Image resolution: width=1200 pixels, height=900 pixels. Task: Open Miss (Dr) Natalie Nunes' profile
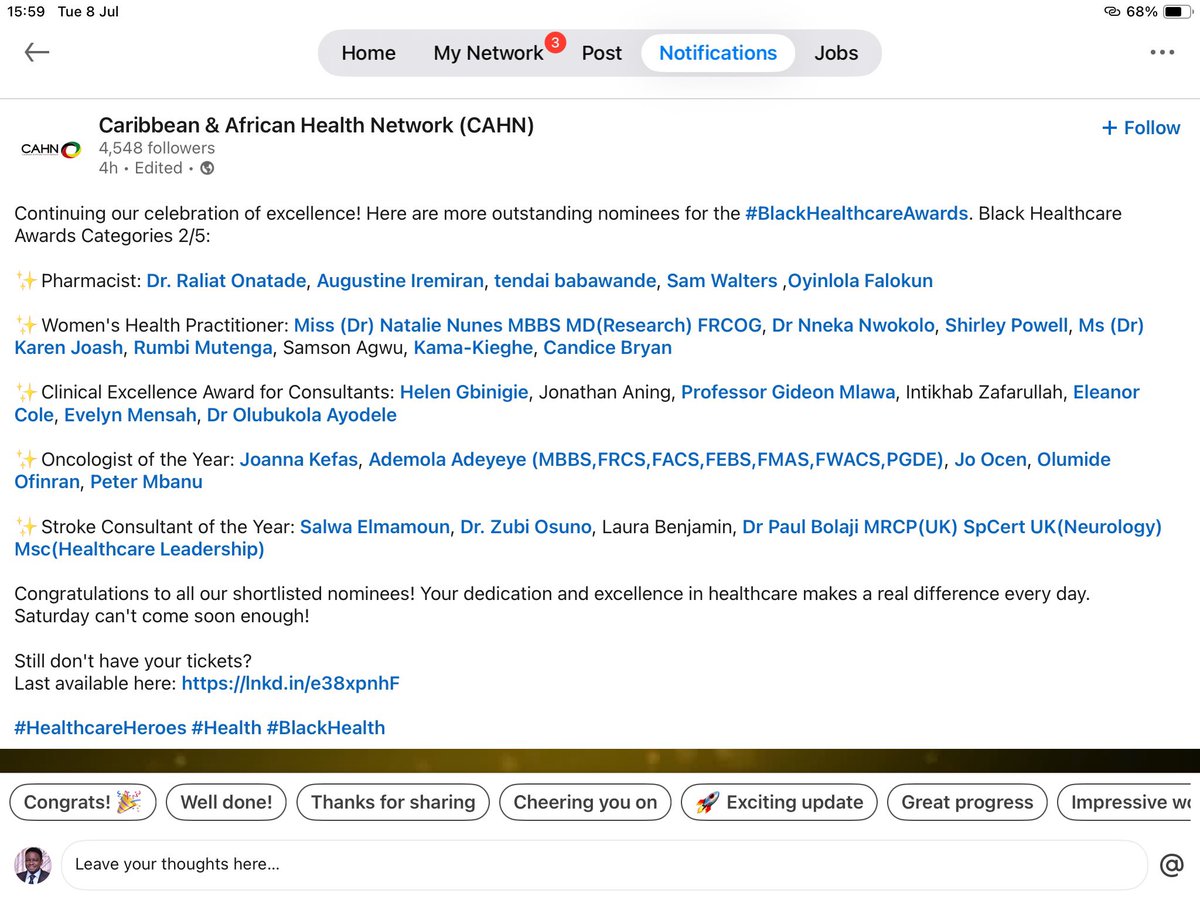click(528, 325)
